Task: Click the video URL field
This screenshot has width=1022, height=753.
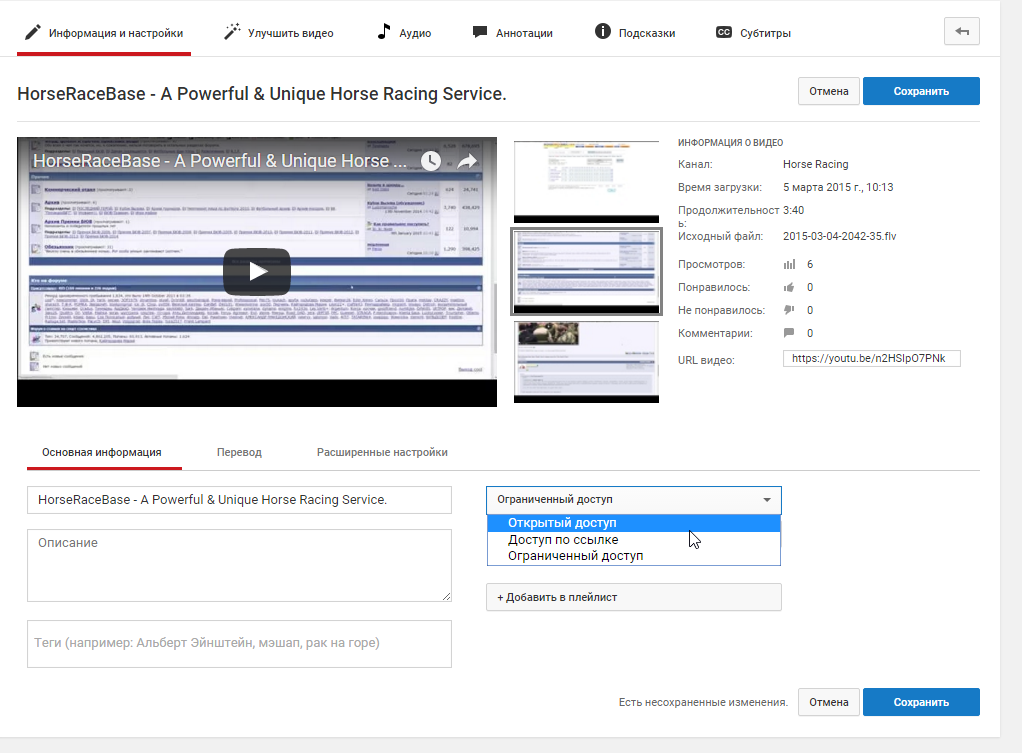Action: 871,359
